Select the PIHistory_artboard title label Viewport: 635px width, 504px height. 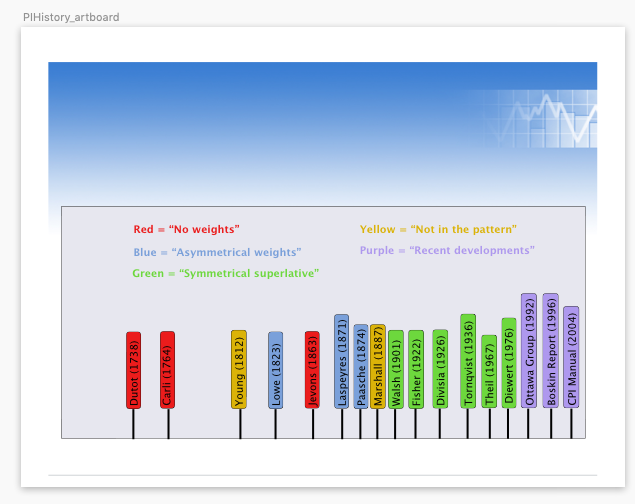(x=71, y=17)
